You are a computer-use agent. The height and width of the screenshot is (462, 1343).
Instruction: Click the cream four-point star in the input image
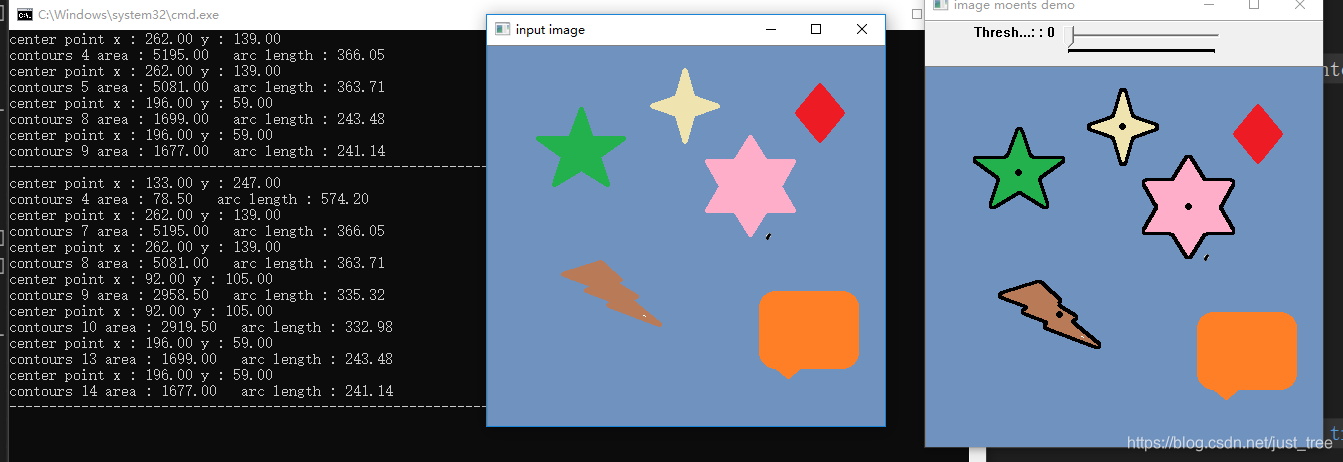tap(685, 106)
